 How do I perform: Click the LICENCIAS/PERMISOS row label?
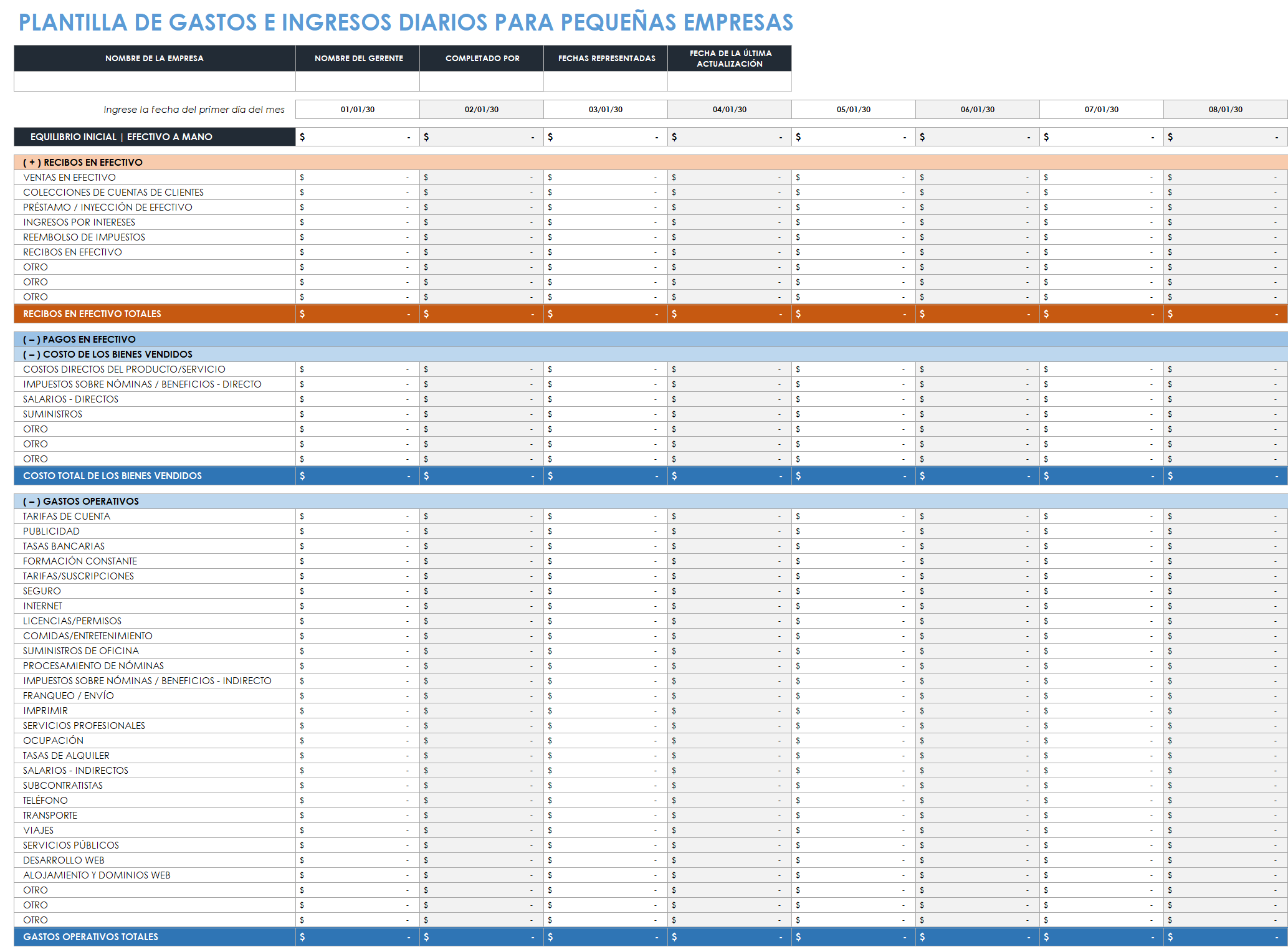[x=72, y=621]
